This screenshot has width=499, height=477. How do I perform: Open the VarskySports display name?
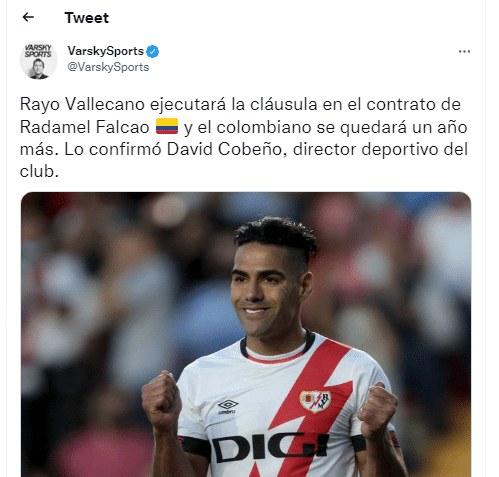[x=106, y=51]
